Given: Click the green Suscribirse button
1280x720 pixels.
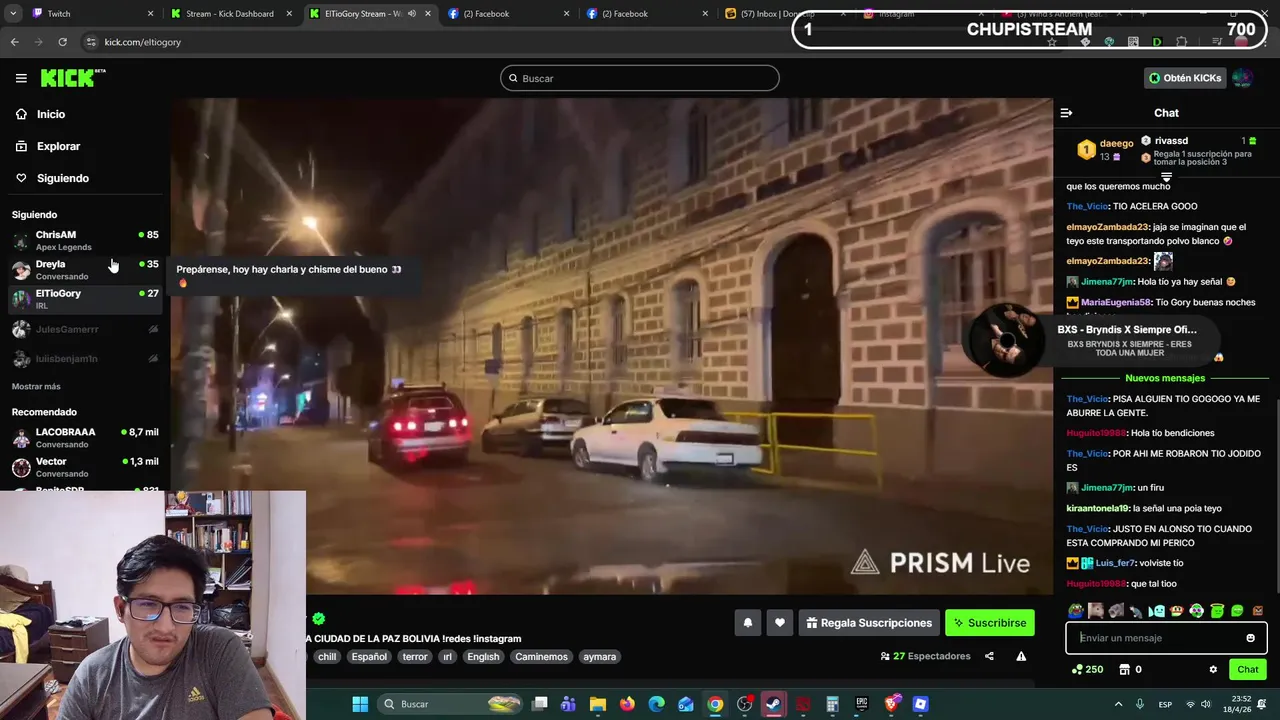Looking at the screenshot, I should coord(990,623).
